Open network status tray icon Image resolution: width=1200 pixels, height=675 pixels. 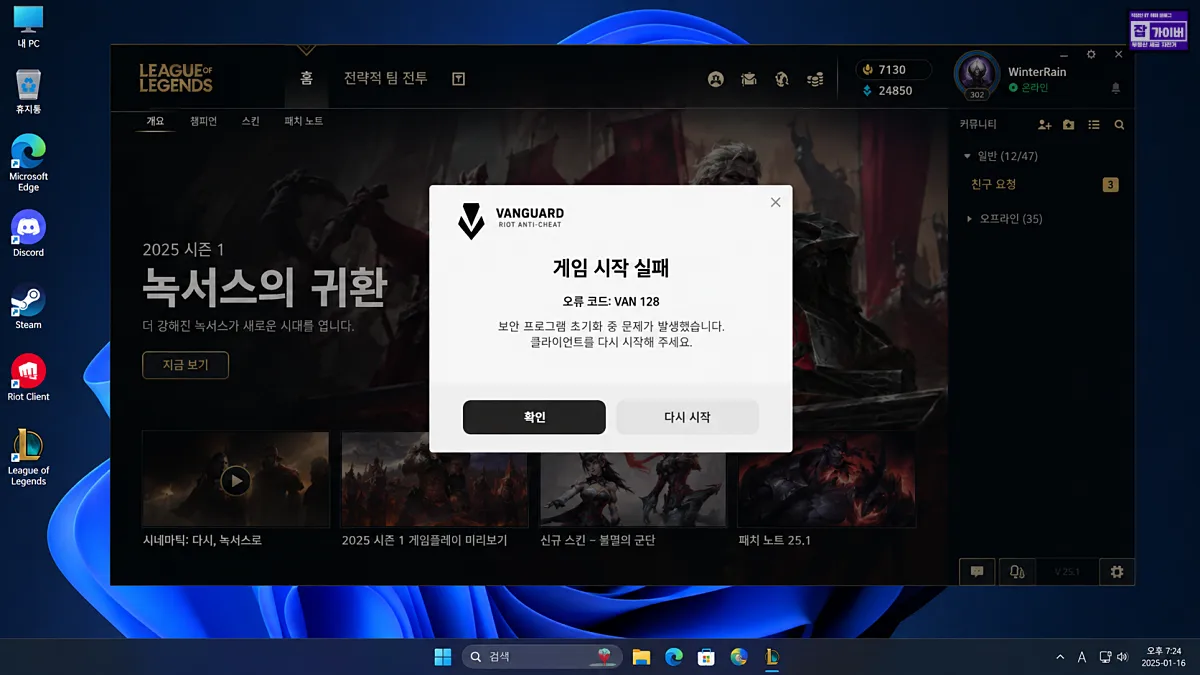click(x=1105, y=657)
